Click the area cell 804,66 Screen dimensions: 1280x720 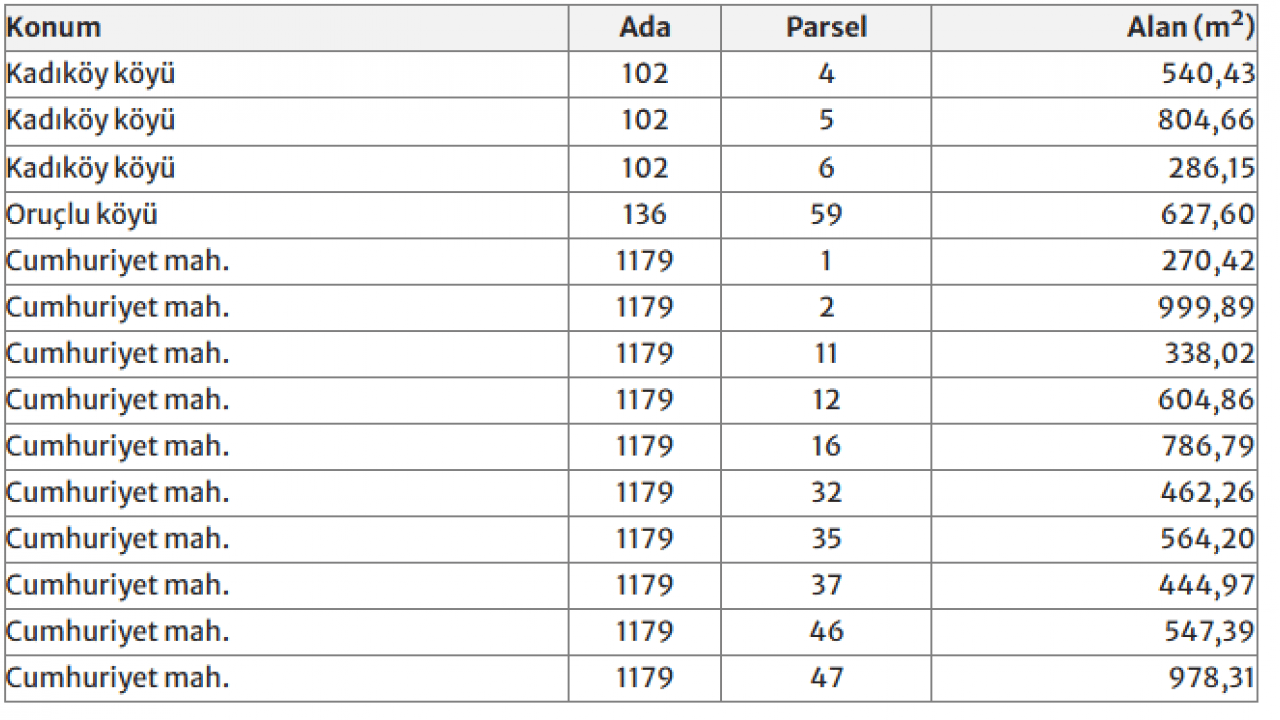[1208, 121]
